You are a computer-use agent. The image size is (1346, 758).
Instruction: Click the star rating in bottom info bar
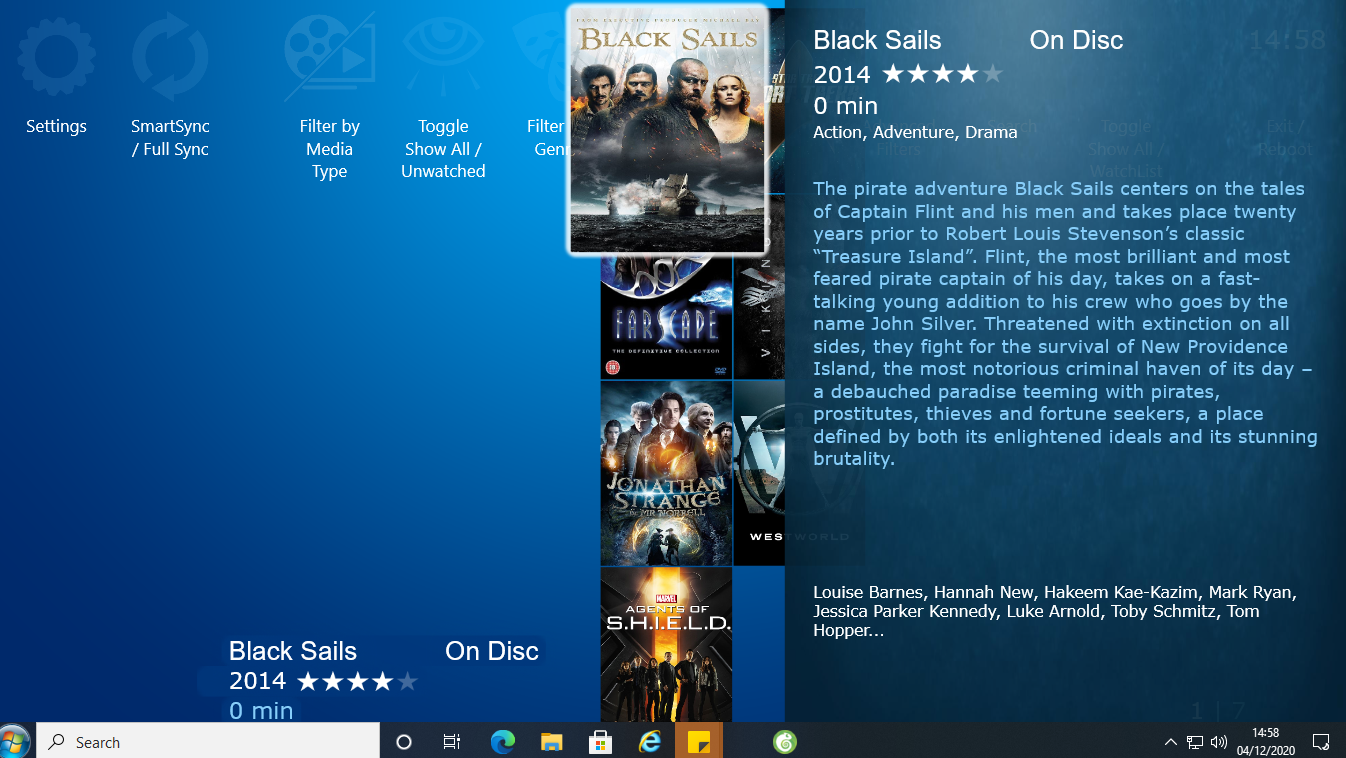pyautogui.click(x=357, y=682)
